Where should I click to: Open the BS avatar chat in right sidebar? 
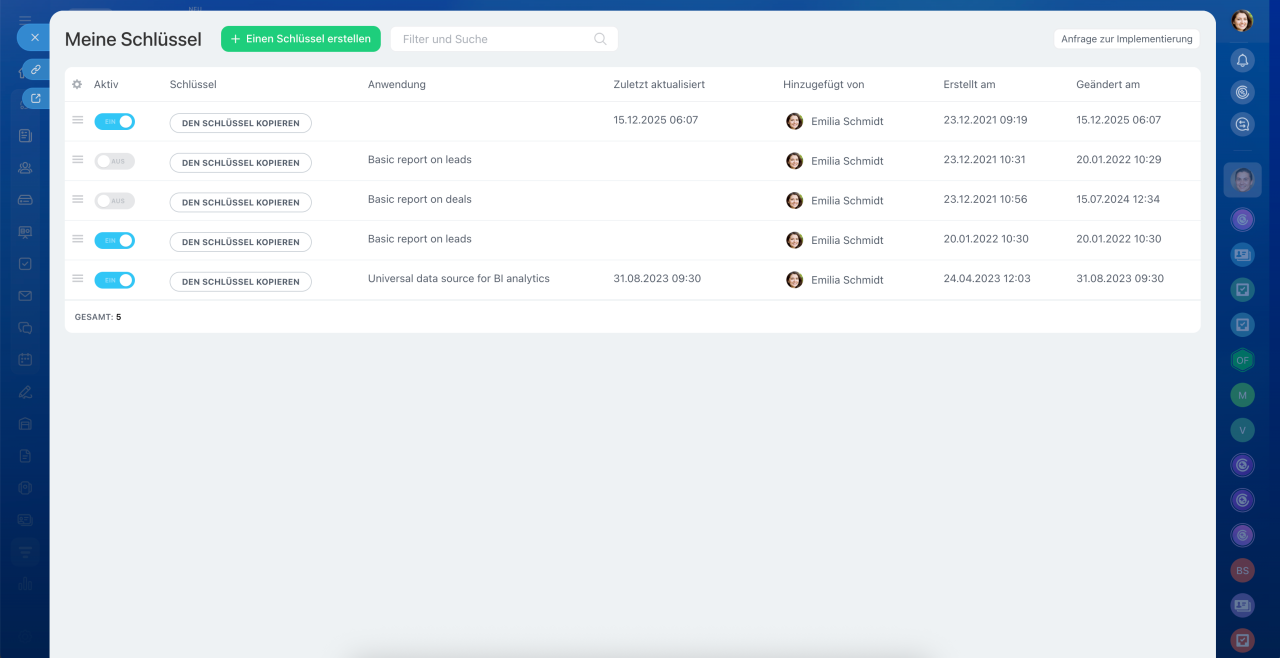(1242, 571)
